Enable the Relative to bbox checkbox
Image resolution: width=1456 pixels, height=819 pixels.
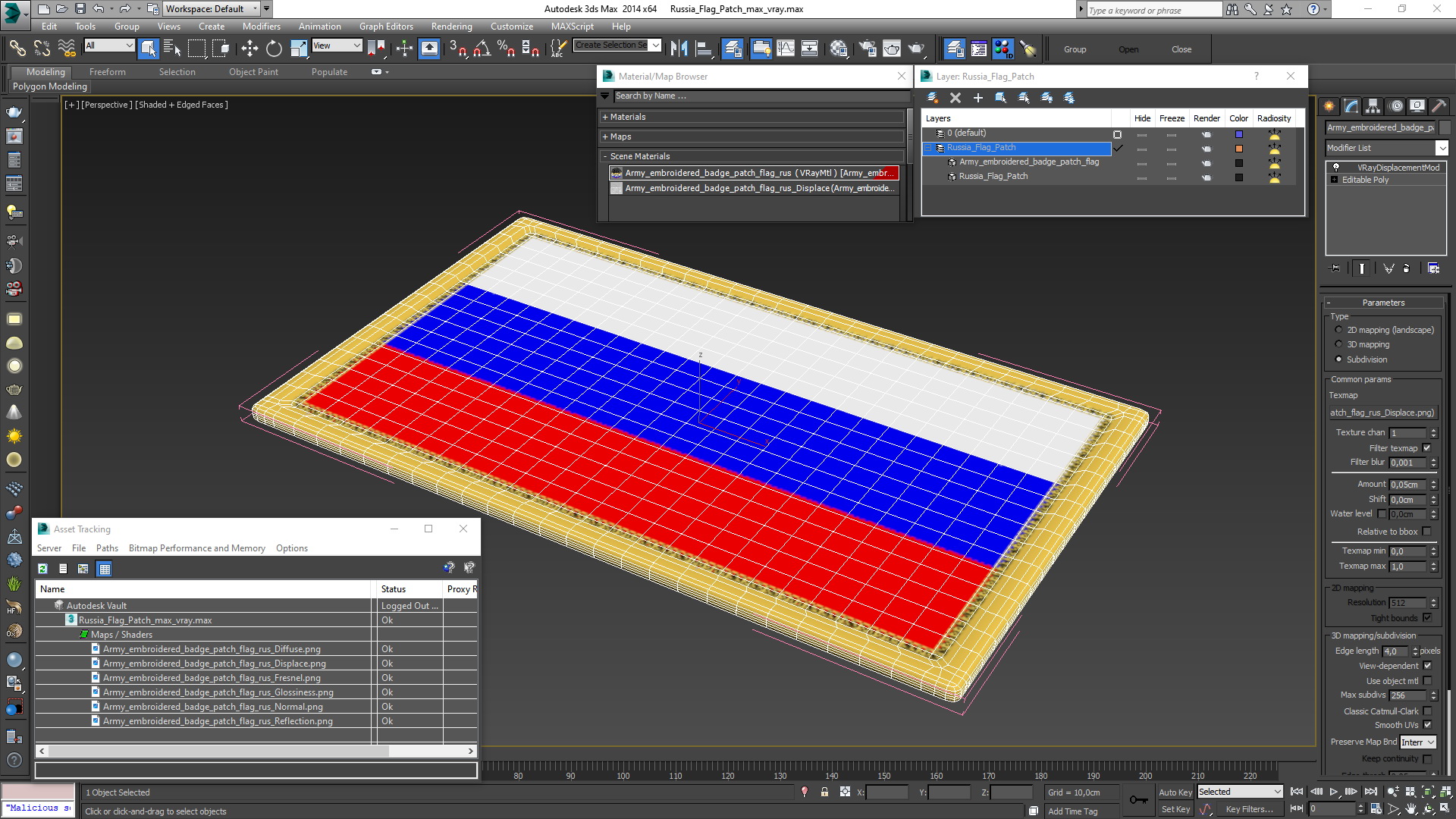point(1426,532)
